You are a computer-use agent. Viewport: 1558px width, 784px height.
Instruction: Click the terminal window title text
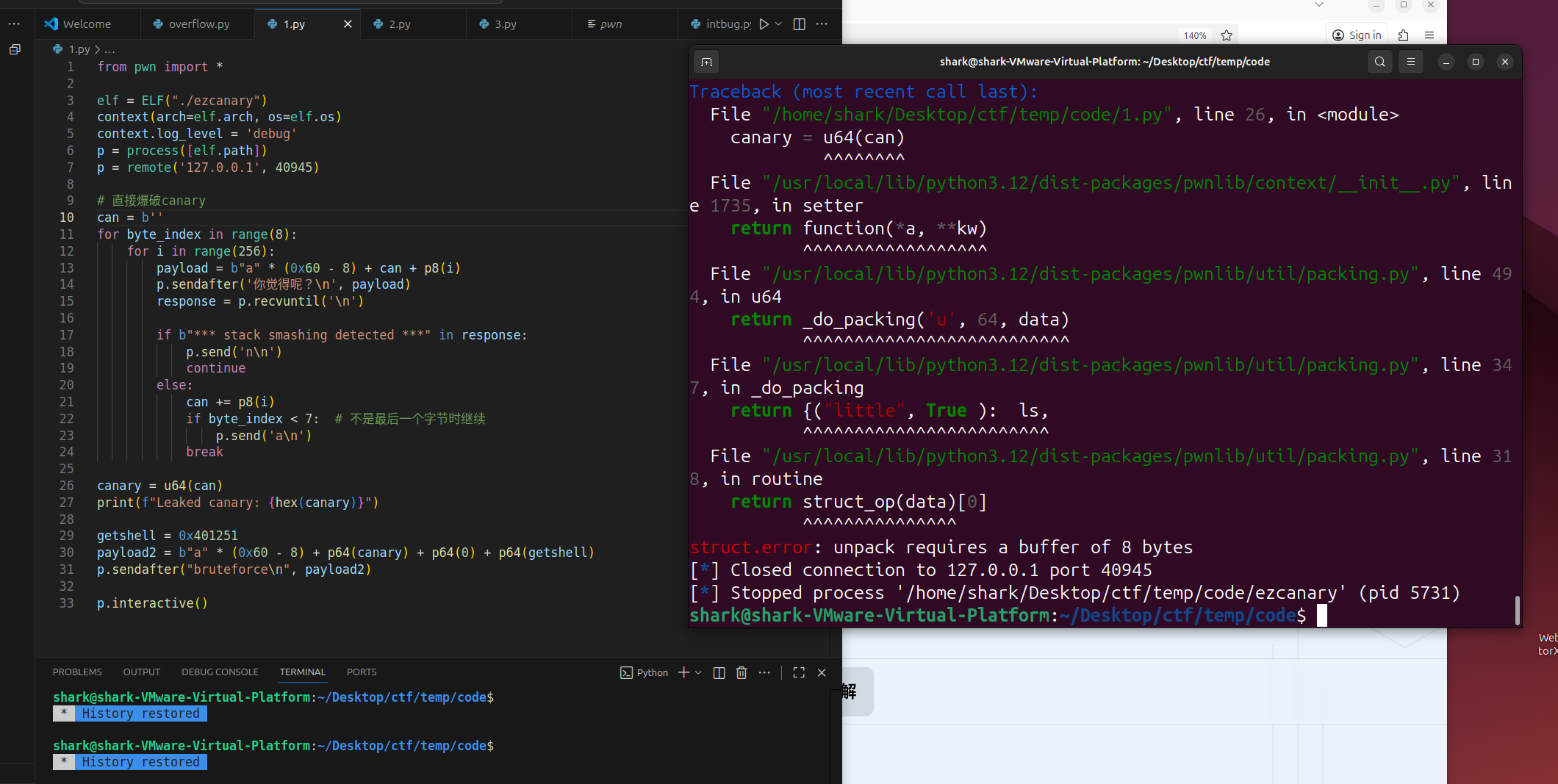tap(1105, 62)
